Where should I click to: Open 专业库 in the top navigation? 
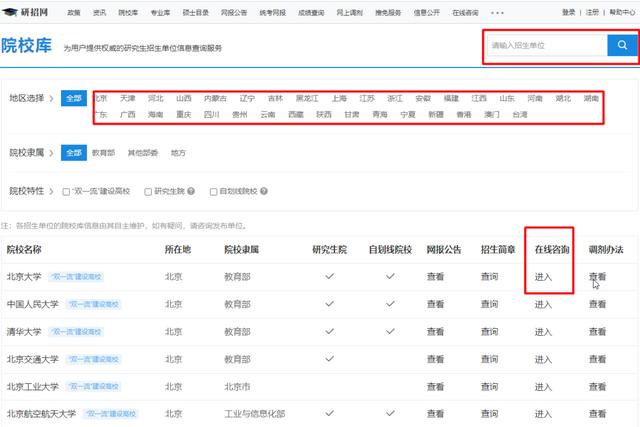(160, 13)
